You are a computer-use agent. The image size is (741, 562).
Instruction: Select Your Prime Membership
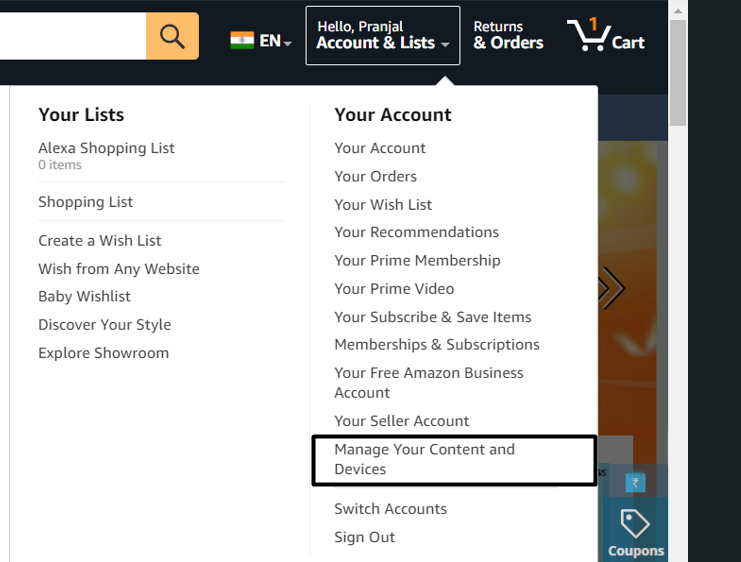click(417, 260)
